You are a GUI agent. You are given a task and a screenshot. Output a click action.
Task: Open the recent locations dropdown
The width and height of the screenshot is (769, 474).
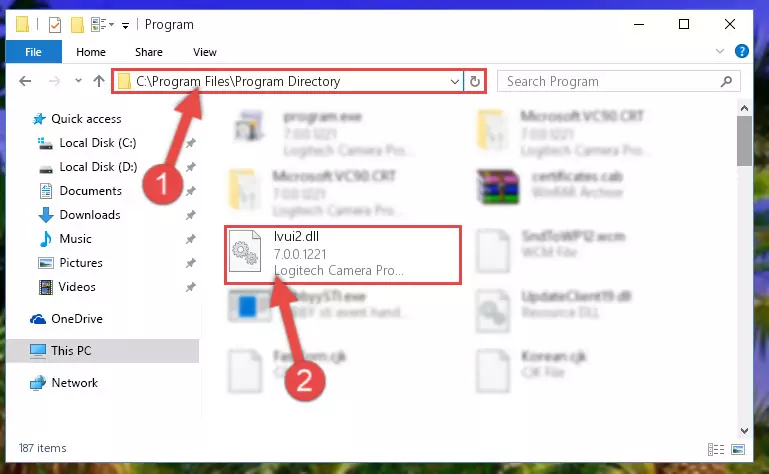[78, 80]
